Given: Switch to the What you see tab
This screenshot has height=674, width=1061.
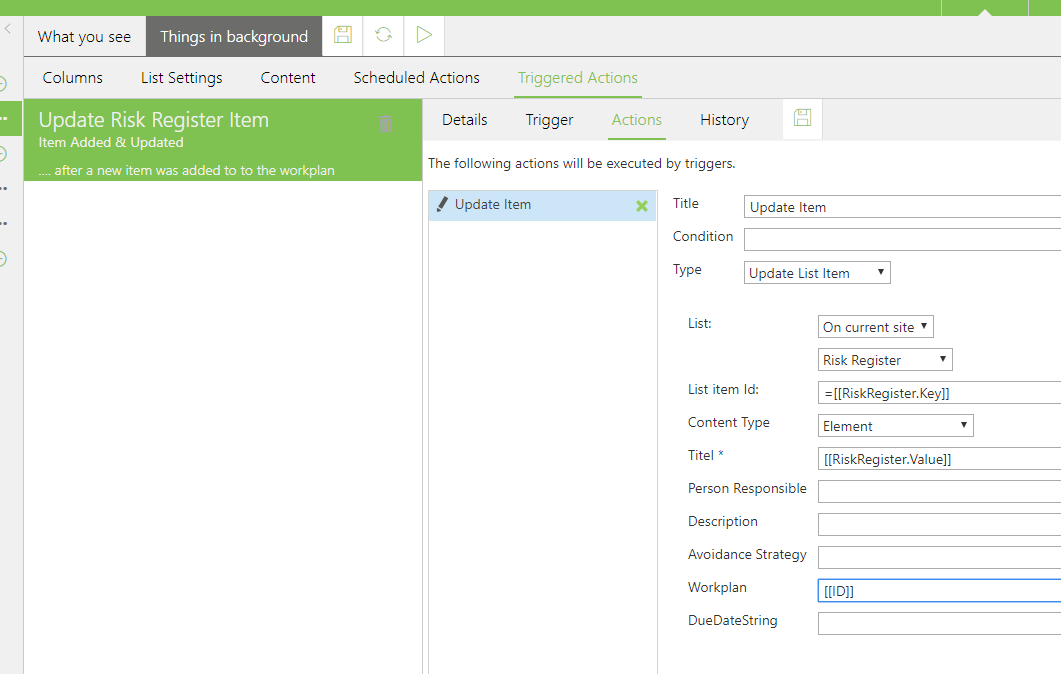Looking at the screenshot, I should pos(84,37).
